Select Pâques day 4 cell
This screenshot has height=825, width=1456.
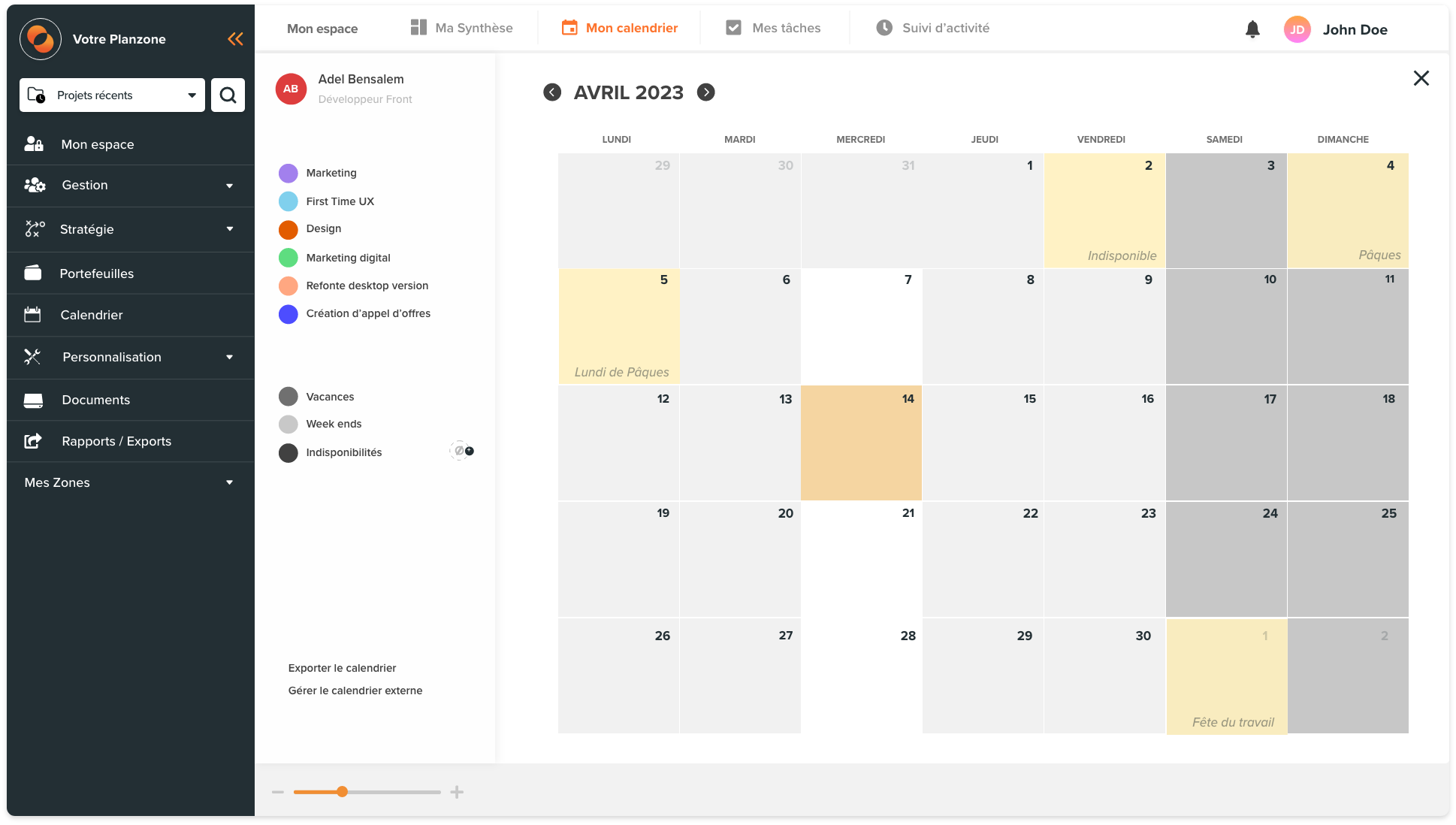(x=1348, y=210)
